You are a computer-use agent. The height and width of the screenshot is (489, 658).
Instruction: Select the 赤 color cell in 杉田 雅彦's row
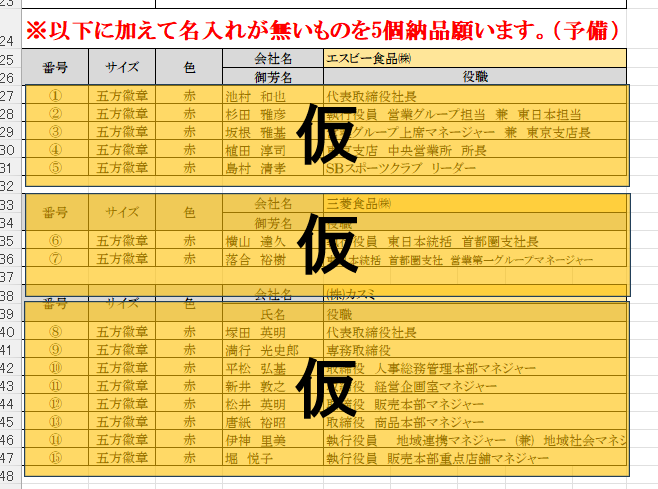click(x=189, y=114)
